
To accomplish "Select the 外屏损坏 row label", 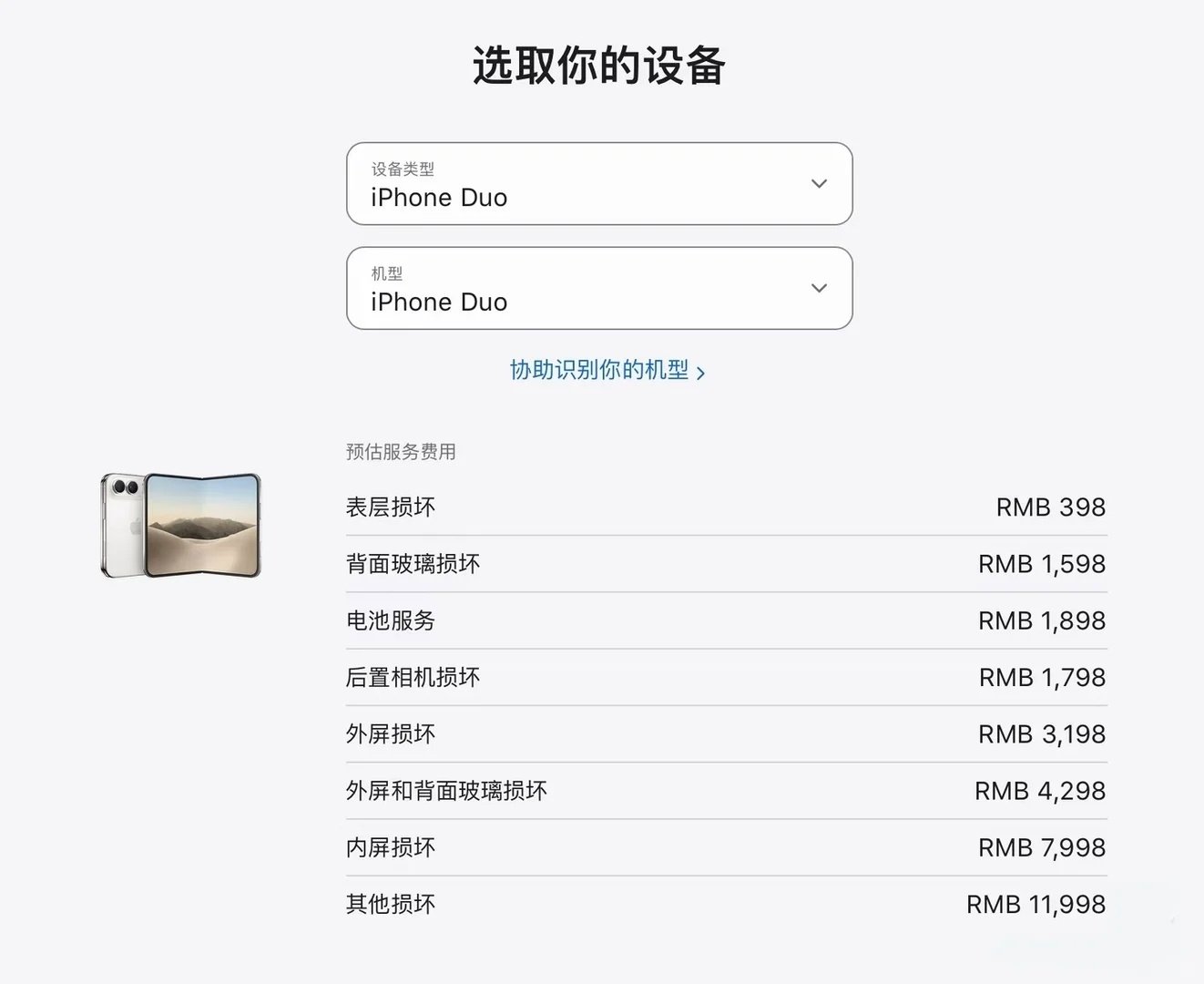I will [x=391, y=734].
